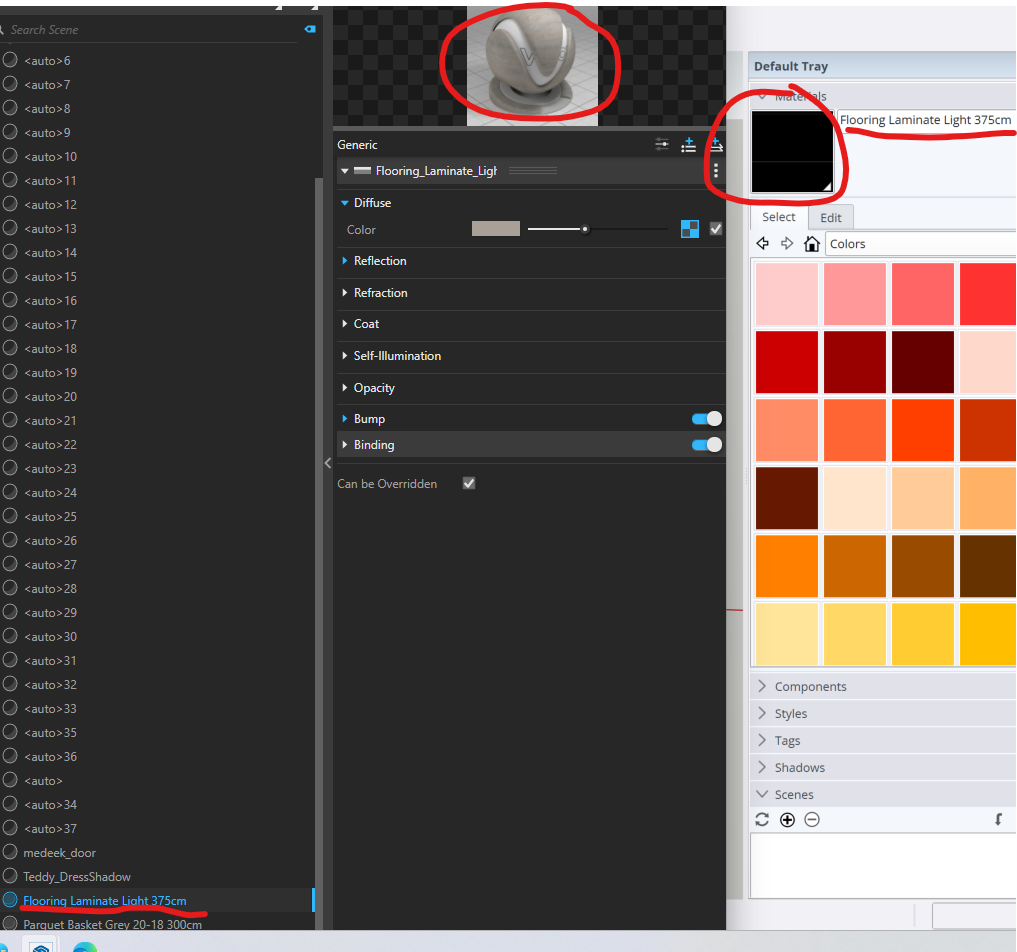Open the Diffuse color texture map slot
This screenshot has width=1017, height=952.
(690, 229)
